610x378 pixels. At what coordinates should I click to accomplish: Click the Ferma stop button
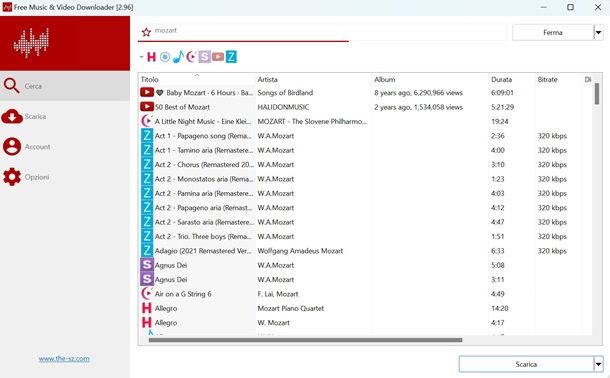pos(553,32)
